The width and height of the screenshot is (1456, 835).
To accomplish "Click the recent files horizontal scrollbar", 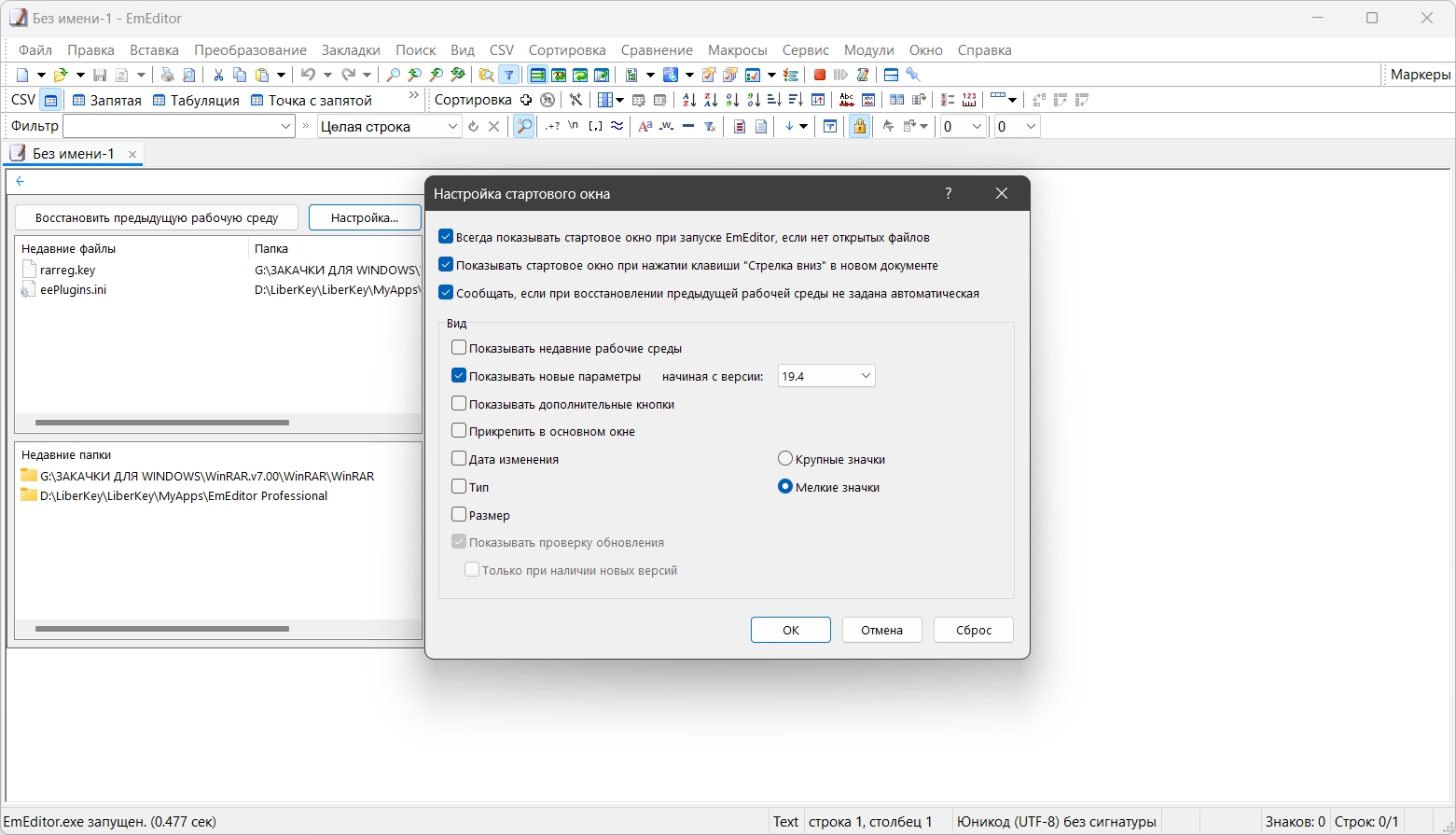I will pos(162,423).
